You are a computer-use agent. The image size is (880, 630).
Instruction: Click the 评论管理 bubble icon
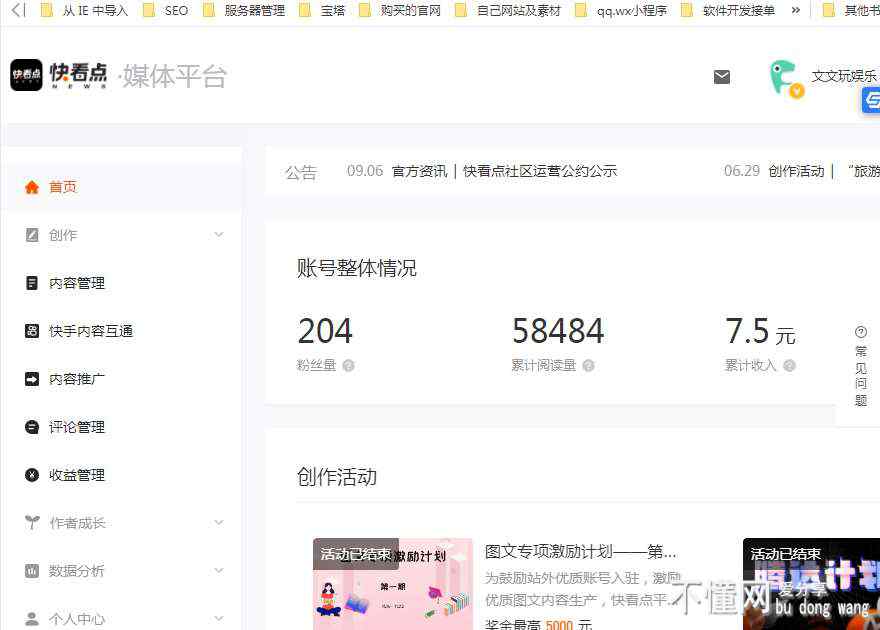32,427
